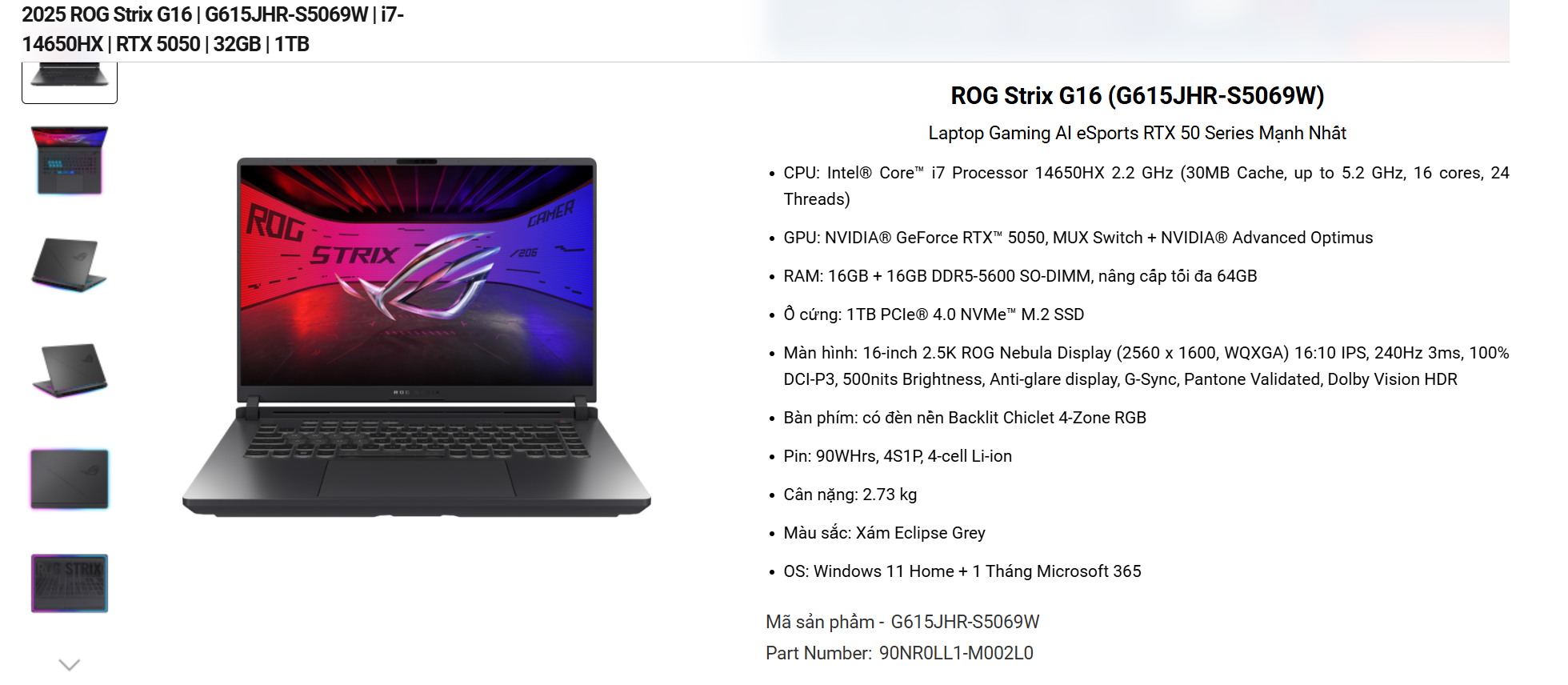Viewport: 1568px width, 685px height.
Task: Choose the fourth thumbnail showing laptop rear lid
Action: (70, 370)
